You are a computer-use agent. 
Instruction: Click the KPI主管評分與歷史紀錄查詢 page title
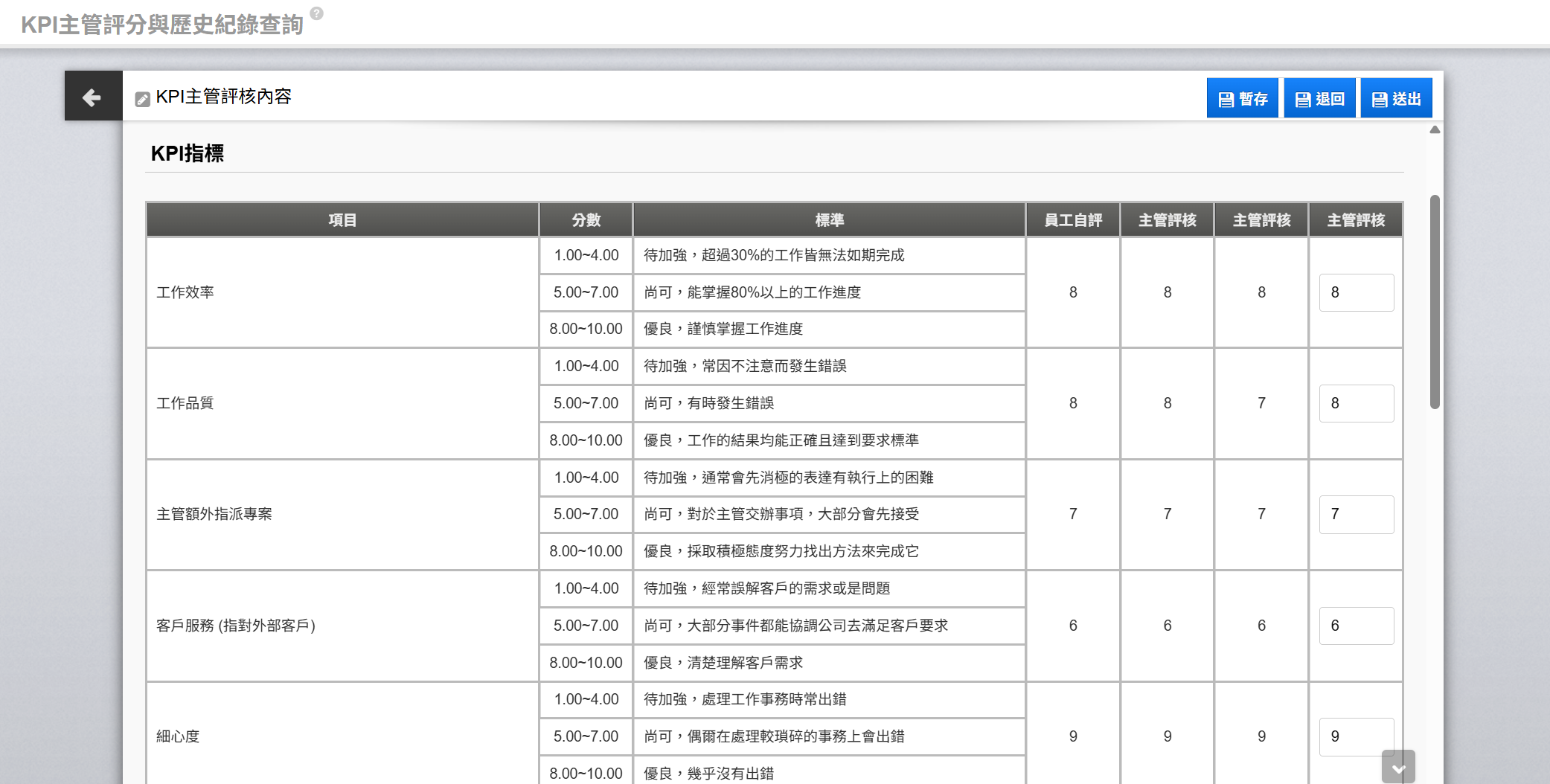click(x=162, y=25)
